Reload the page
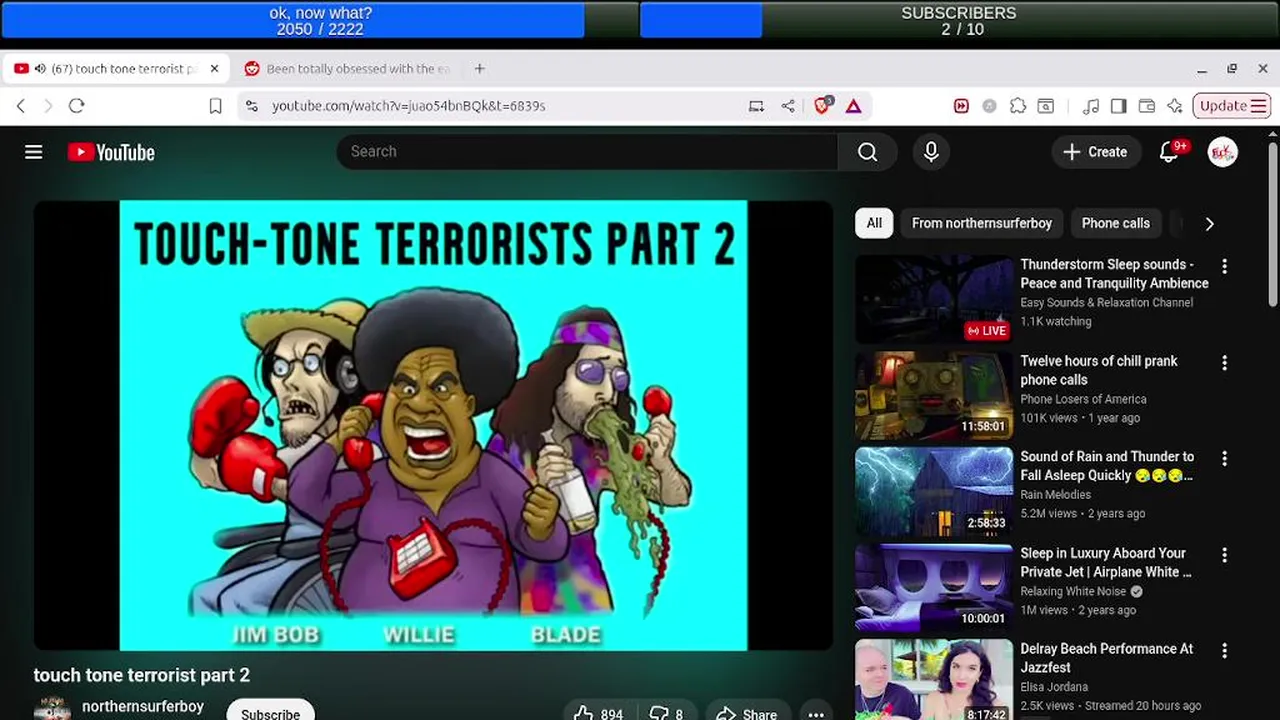The height and width of the screenshot is (720, 1280). 77,106
